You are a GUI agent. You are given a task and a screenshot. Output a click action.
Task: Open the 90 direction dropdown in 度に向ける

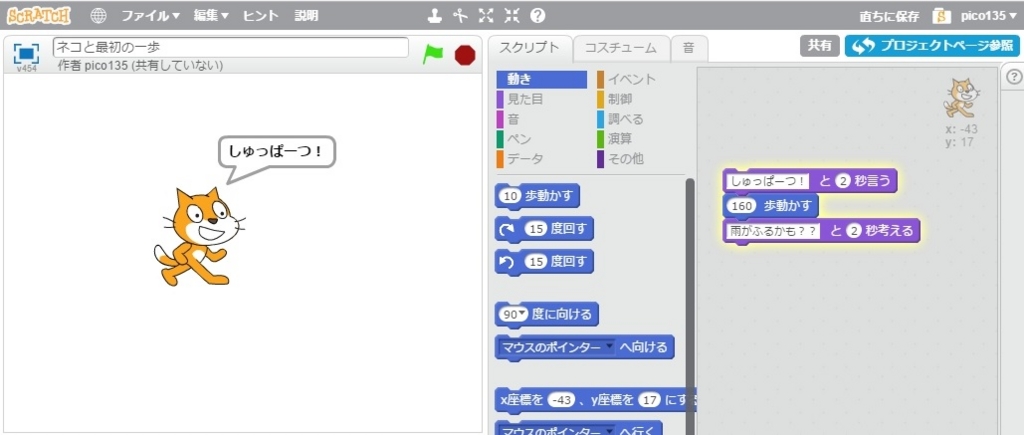click(522, 315)
